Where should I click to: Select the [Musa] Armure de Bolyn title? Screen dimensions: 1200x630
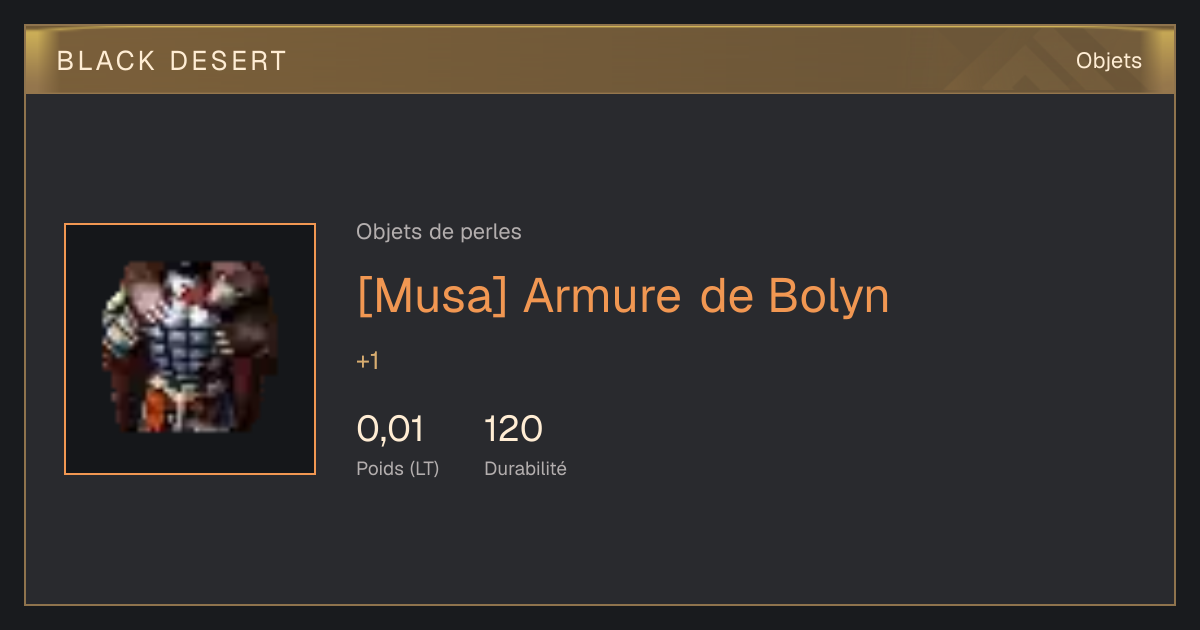(623, 296)
